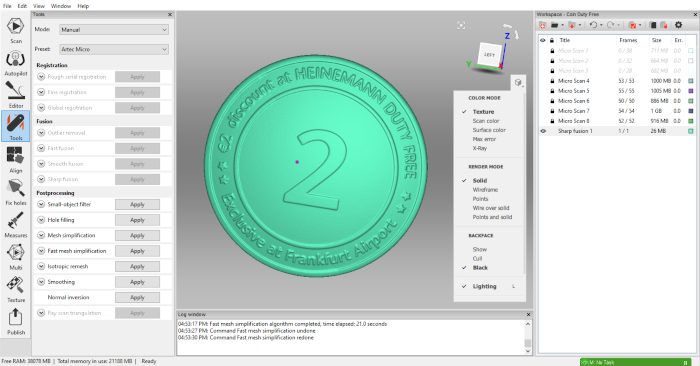Open the Align panel

click(16, 160)
